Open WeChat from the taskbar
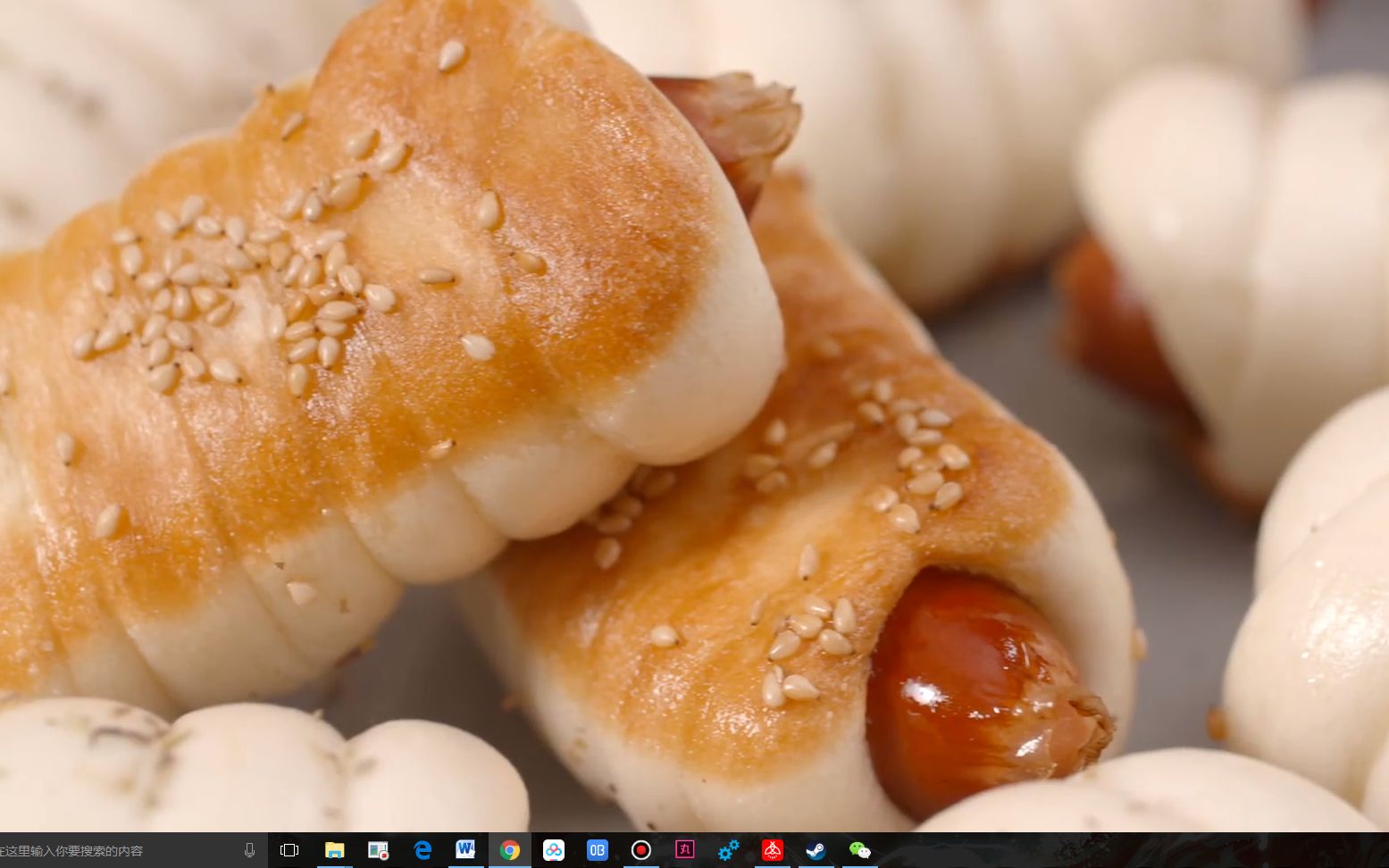The height and width of the screenshot is (868, 1389). [x=859, y=850]
